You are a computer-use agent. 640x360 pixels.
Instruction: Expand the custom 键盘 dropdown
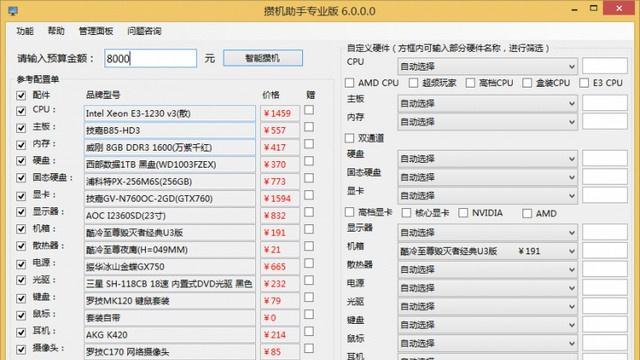click(x=487, y=325)
